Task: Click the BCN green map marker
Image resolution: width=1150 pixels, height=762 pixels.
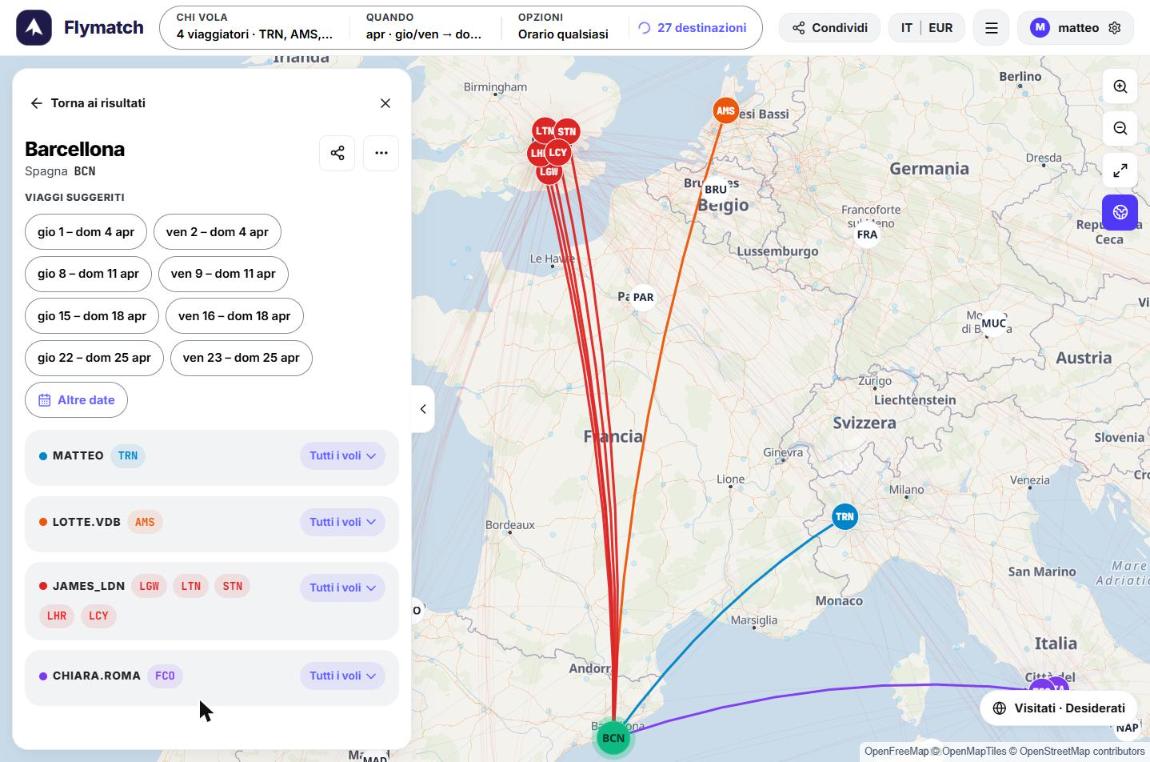Action: (613, 738)
